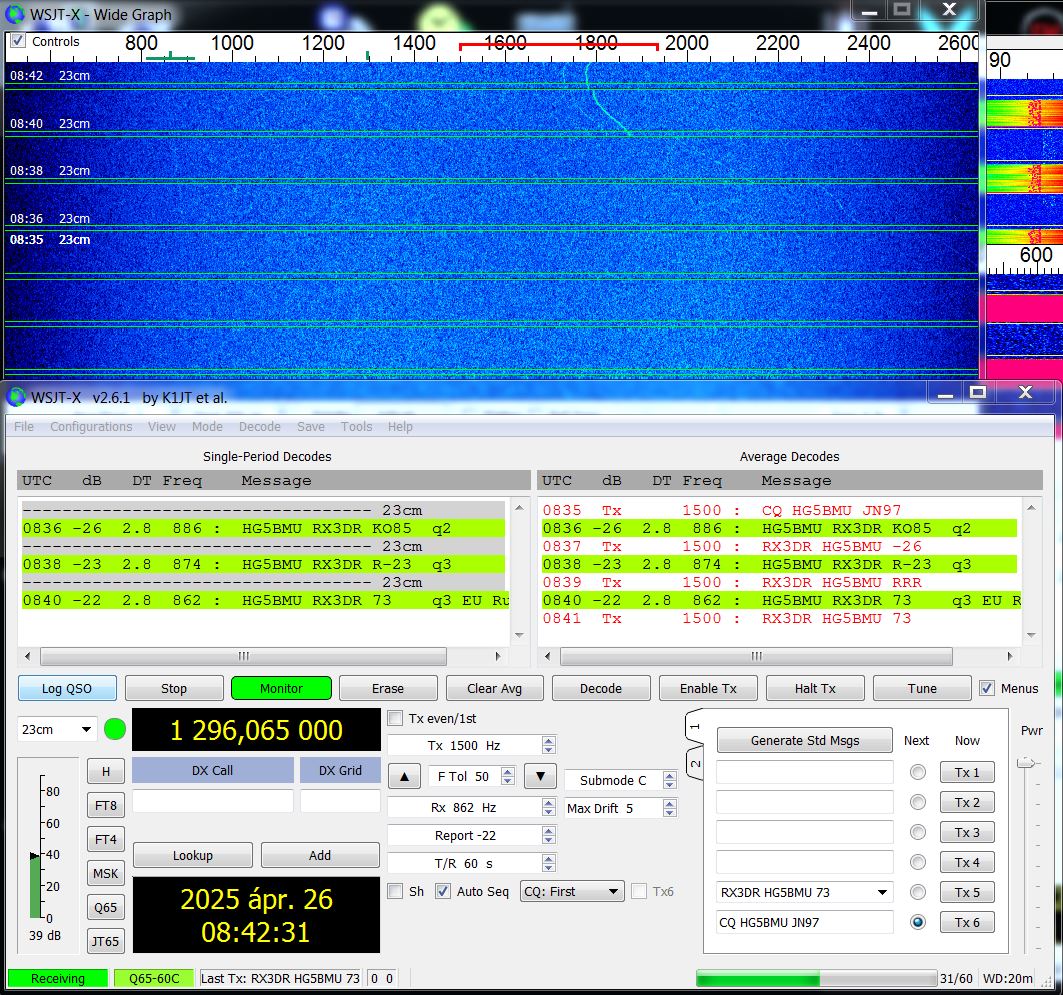This screenshot has height=995, width=1063.
Task: Toggle the Menus checkbox
Action: (987, 688)
